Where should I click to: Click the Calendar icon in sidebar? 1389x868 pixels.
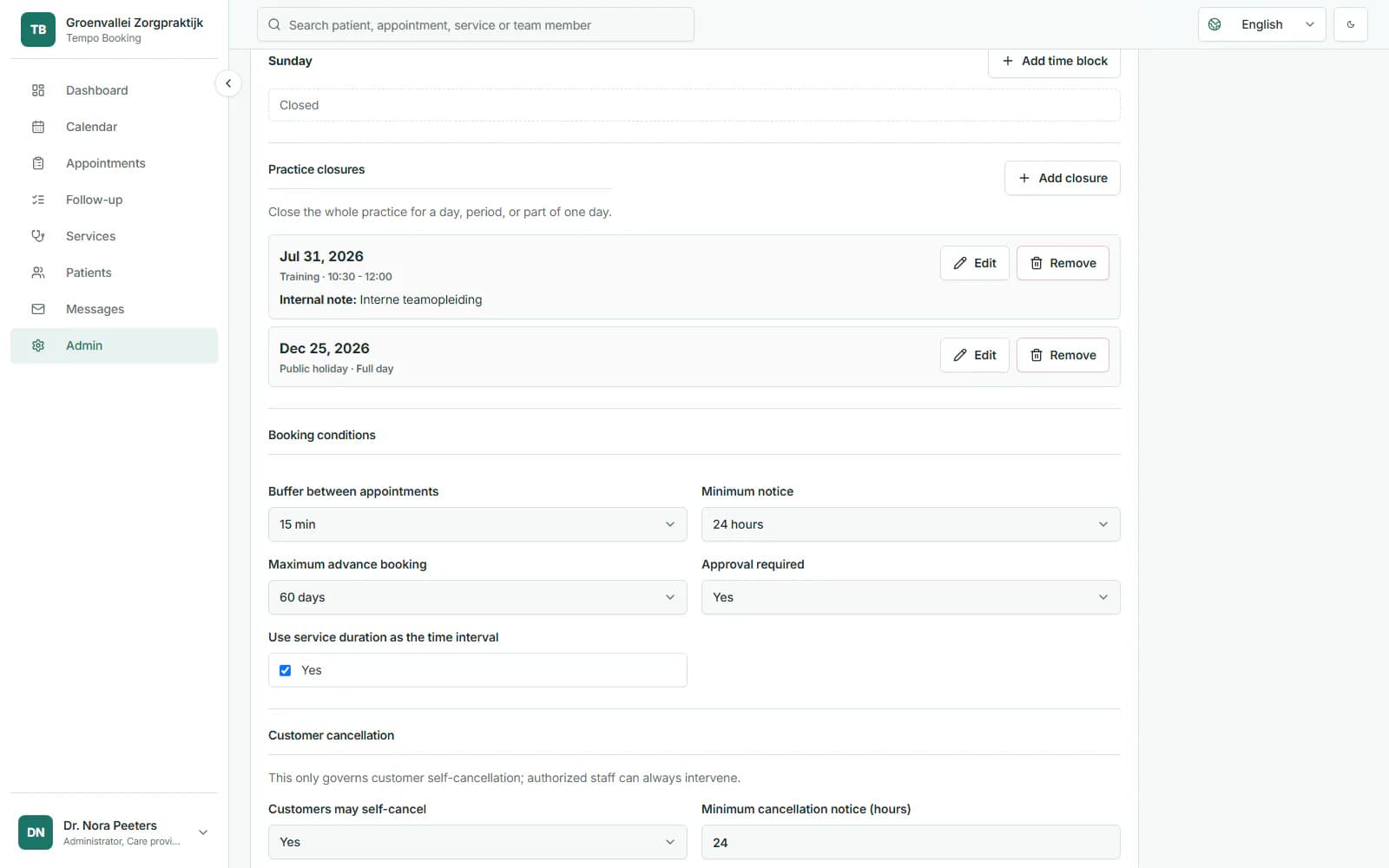pyautogui.click(x=38, y=127)
